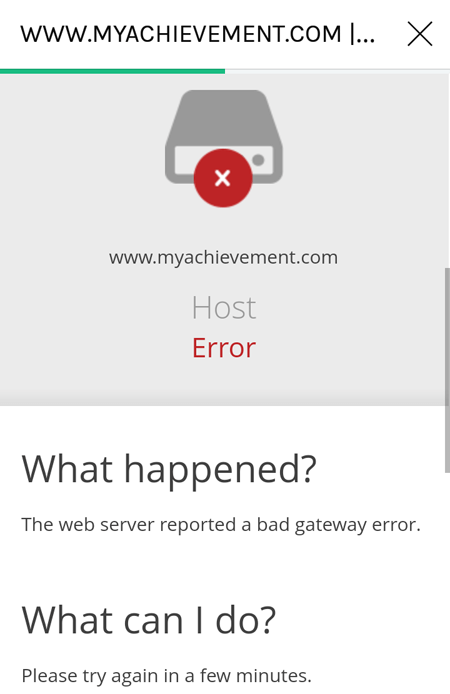Click the "What happened?" heading
The height and width of the screenshot is (694, 450).
(x=169, y=470)
